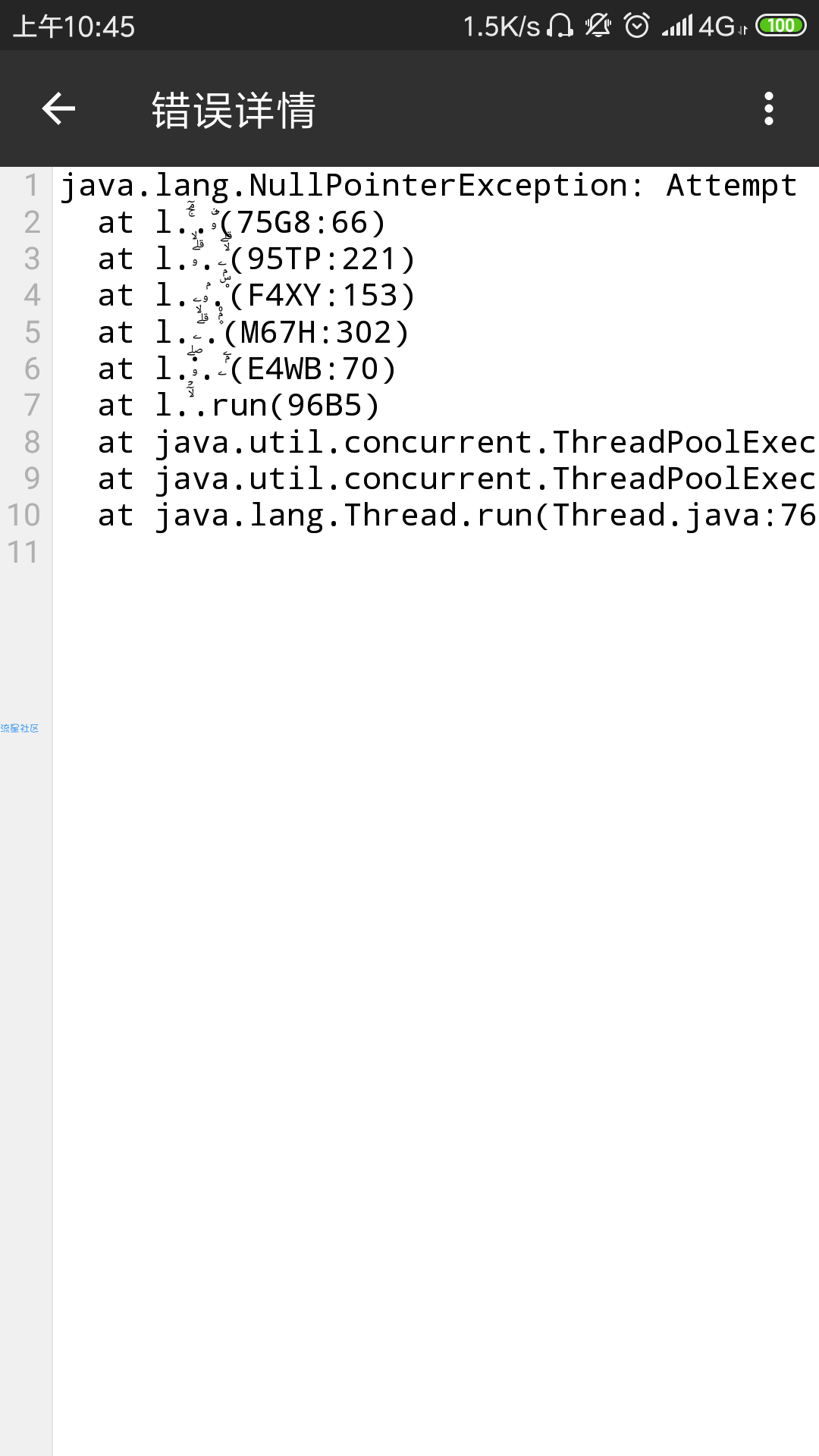Click the NullPointerException line of text
This screenshot has height=1456, width=819.
428,186
